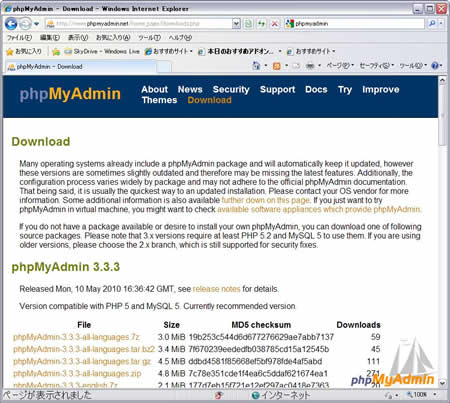Click the printer icon

click(310, 66)
